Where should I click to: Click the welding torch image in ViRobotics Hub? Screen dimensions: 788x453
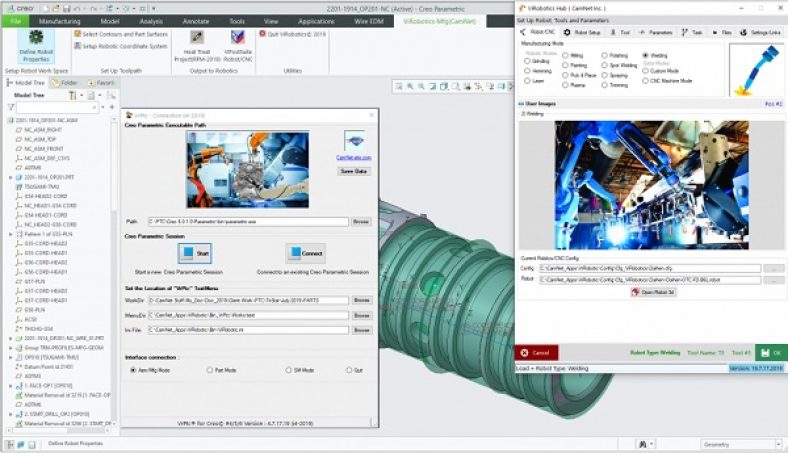tap(755, 69)
